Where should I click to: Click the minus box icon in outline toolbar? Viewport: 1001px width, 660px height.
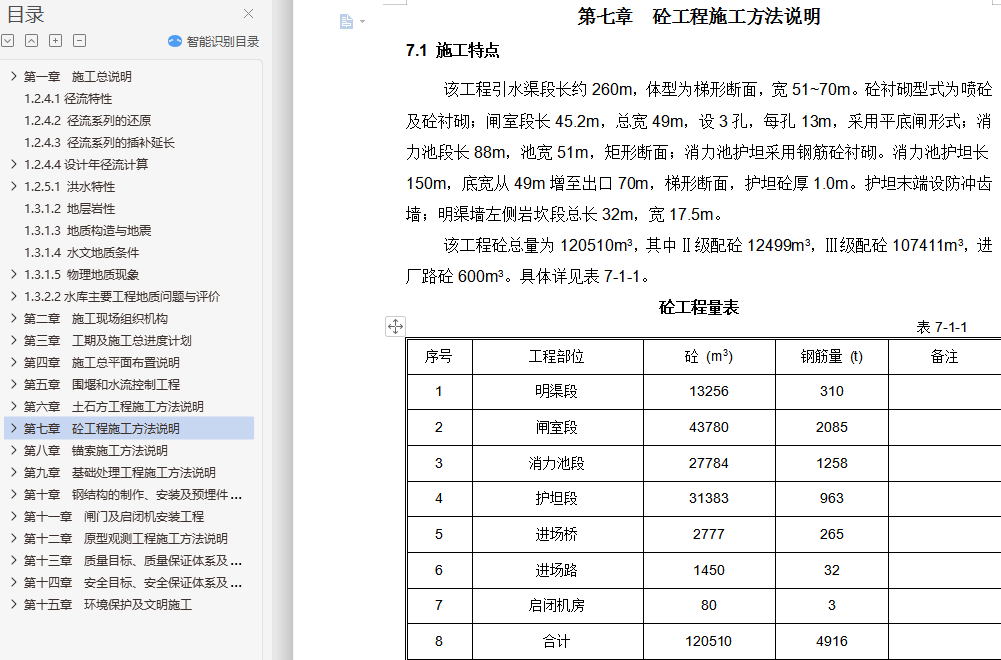click(80, 41)
